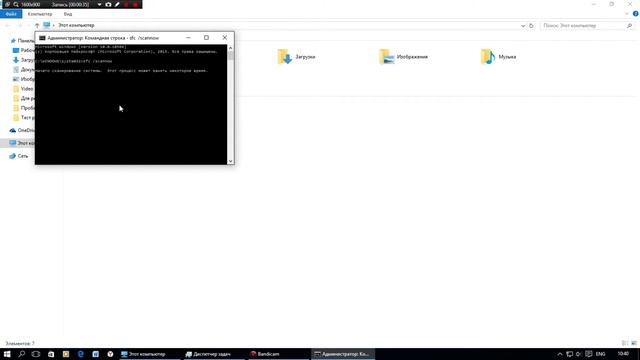Click Command Prompt scrollbar up arrow
The width and height of the screenshot is (640, 360).
coord(231,48)
